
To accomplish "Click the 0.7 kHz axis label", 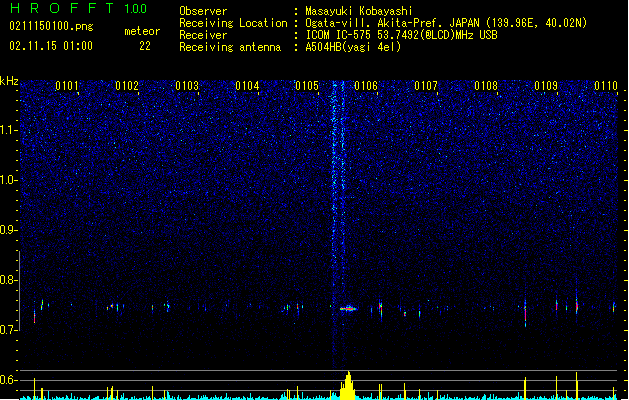I will (8, 330).
